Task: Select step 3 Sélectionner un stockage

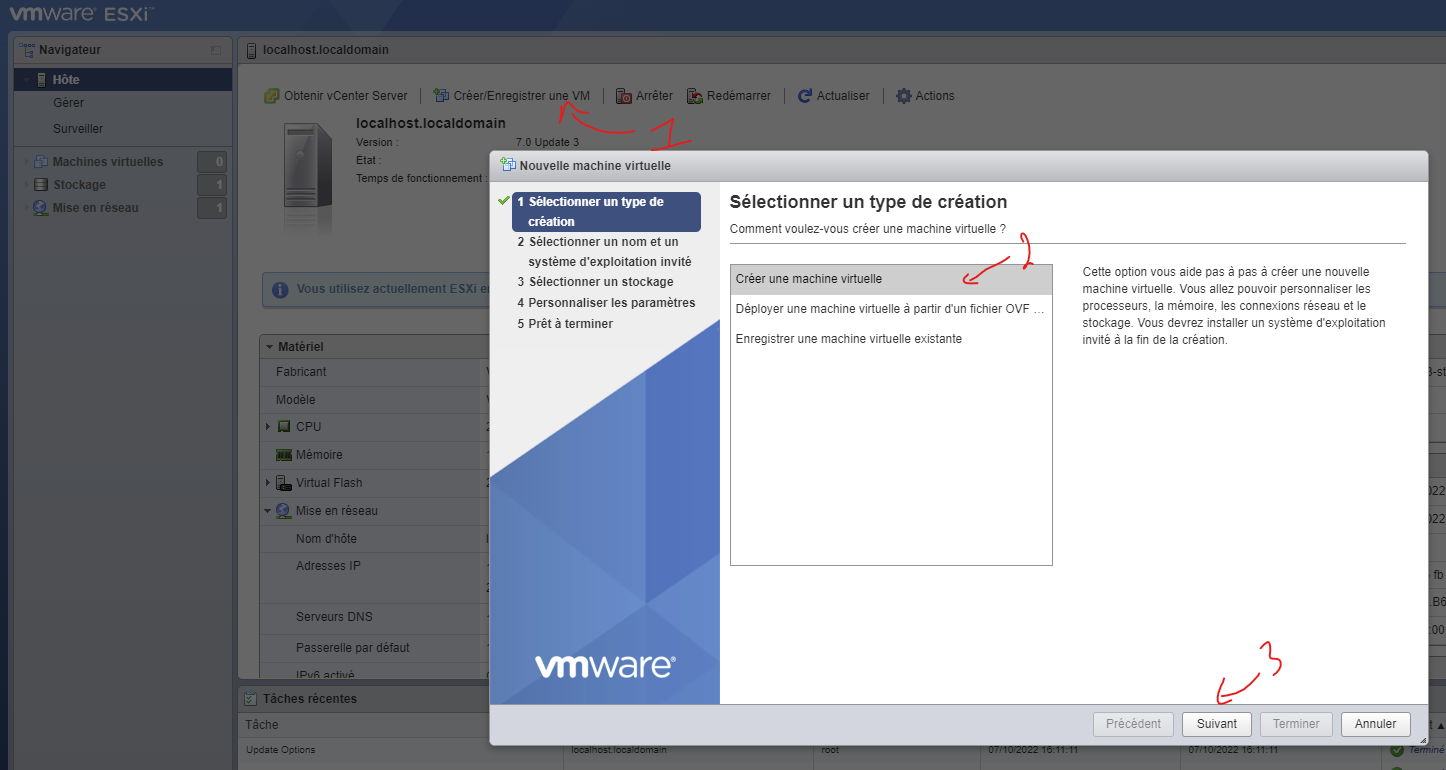Action: pyautogui.click(x=595, y=282)
